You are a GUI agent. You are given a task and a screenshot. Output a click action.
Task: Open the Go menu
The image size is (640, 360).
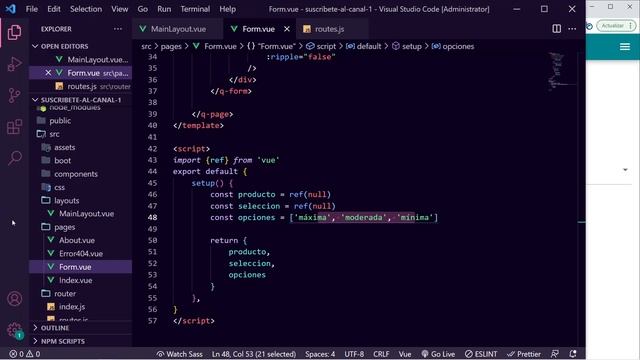[x=142, y=9]
